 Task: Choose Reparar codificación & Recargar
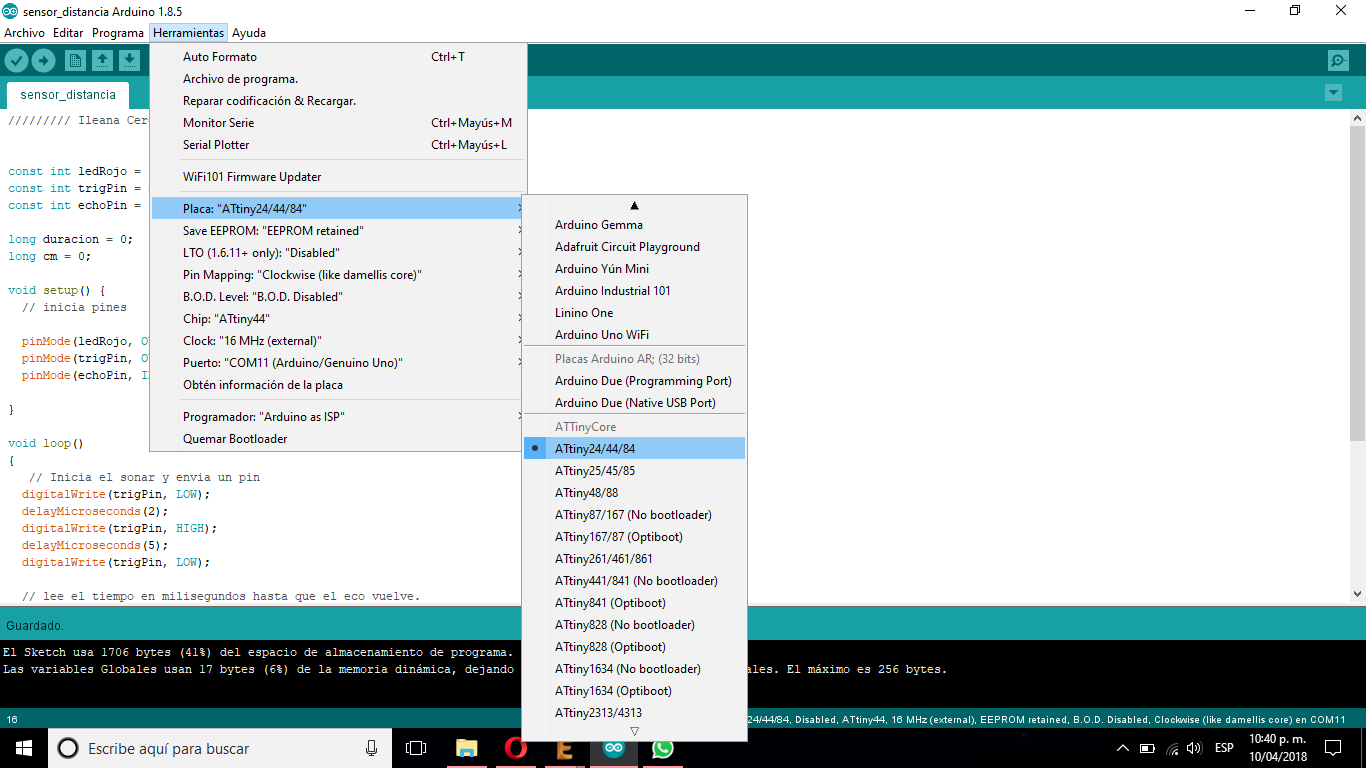click(338, 101)
